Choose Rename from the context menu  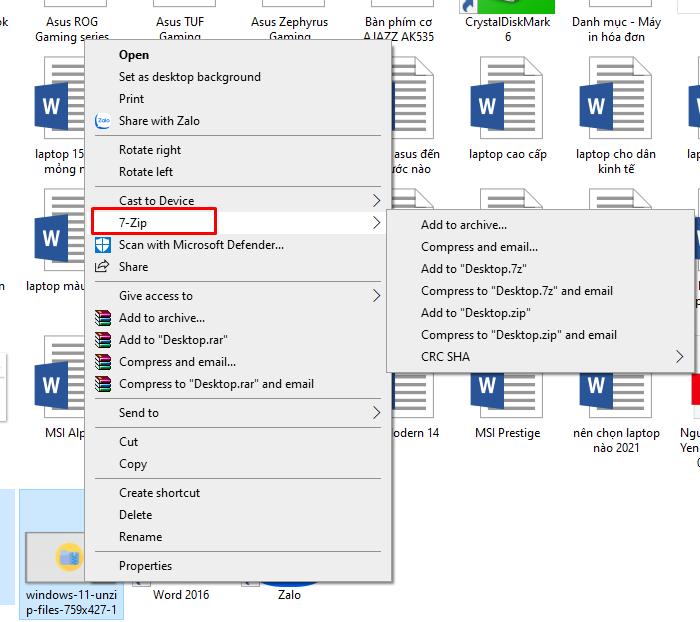click(238, 537)
